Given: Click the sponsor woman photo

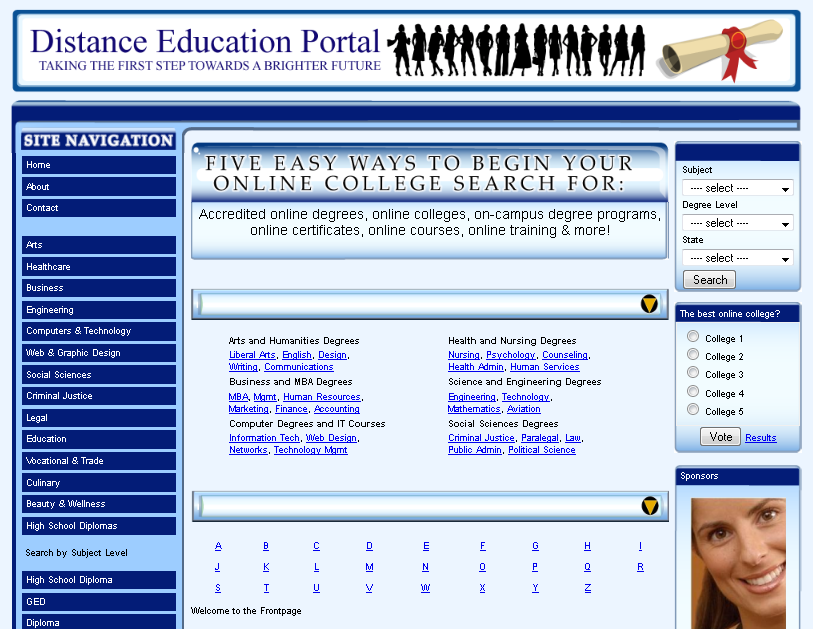Looking at the screenshot, I should tap(738, 563).
